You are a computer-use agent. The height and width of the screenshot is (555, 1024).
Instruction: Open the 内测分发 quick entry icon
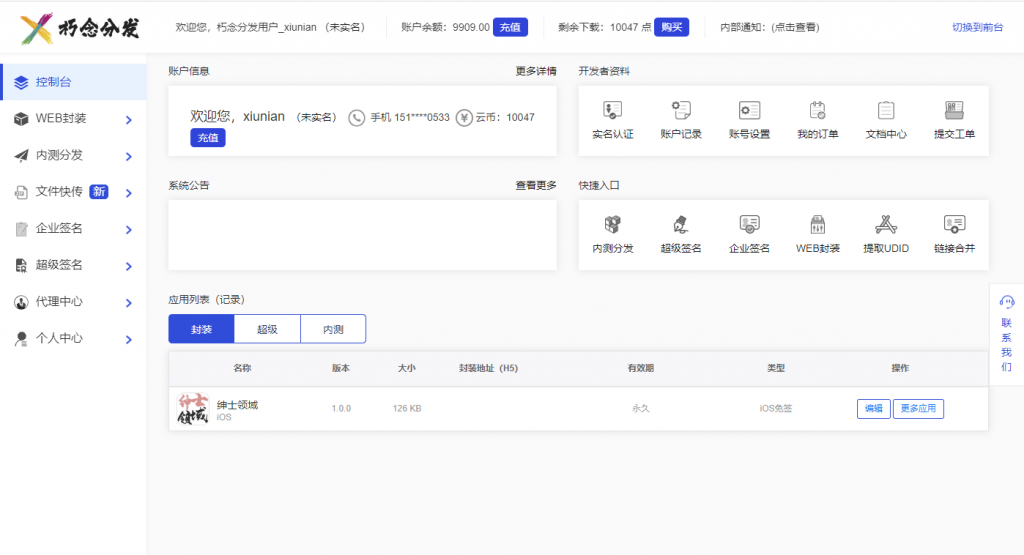[x=612, y=225]
